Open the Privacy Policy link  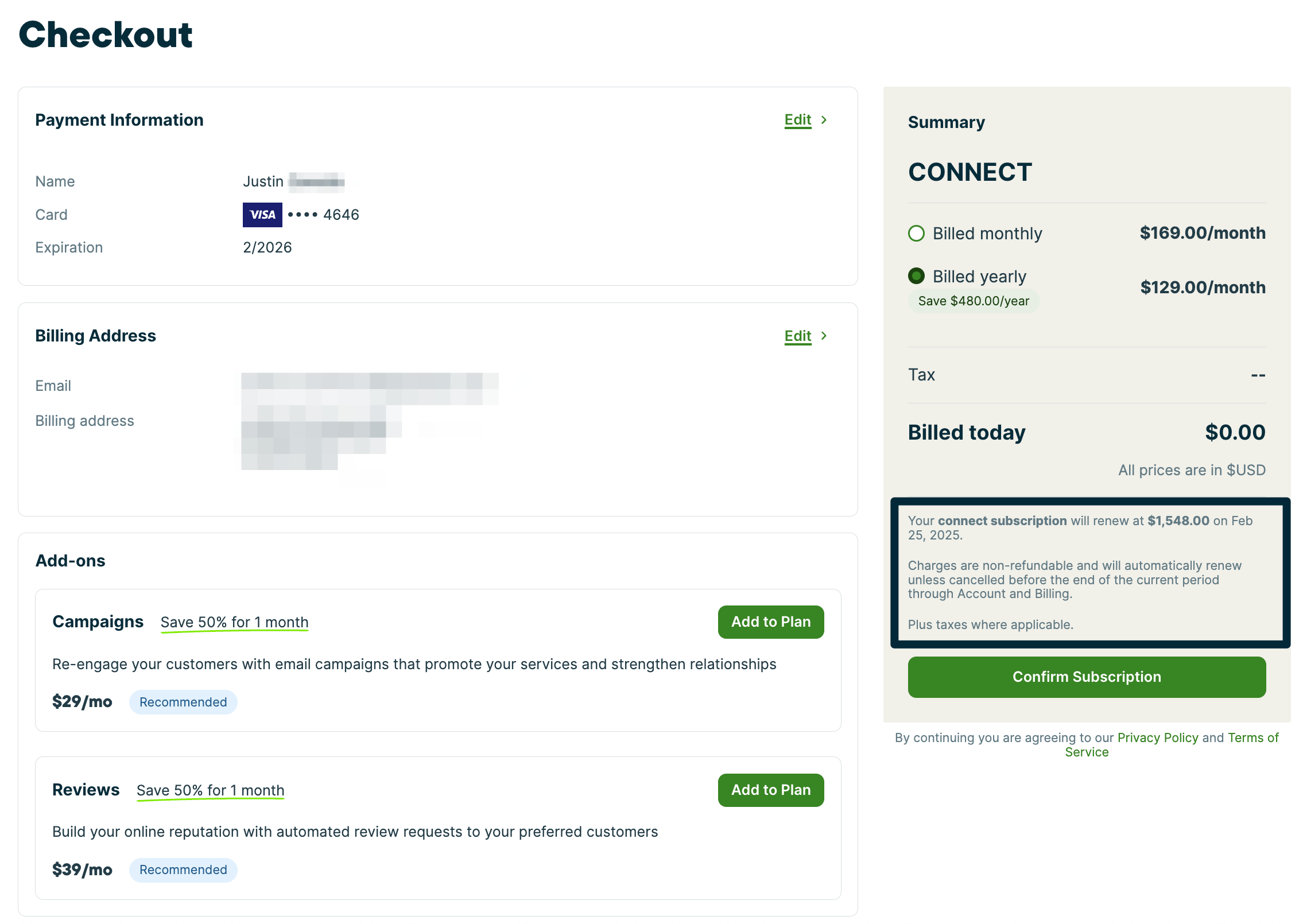(1157, 738)
